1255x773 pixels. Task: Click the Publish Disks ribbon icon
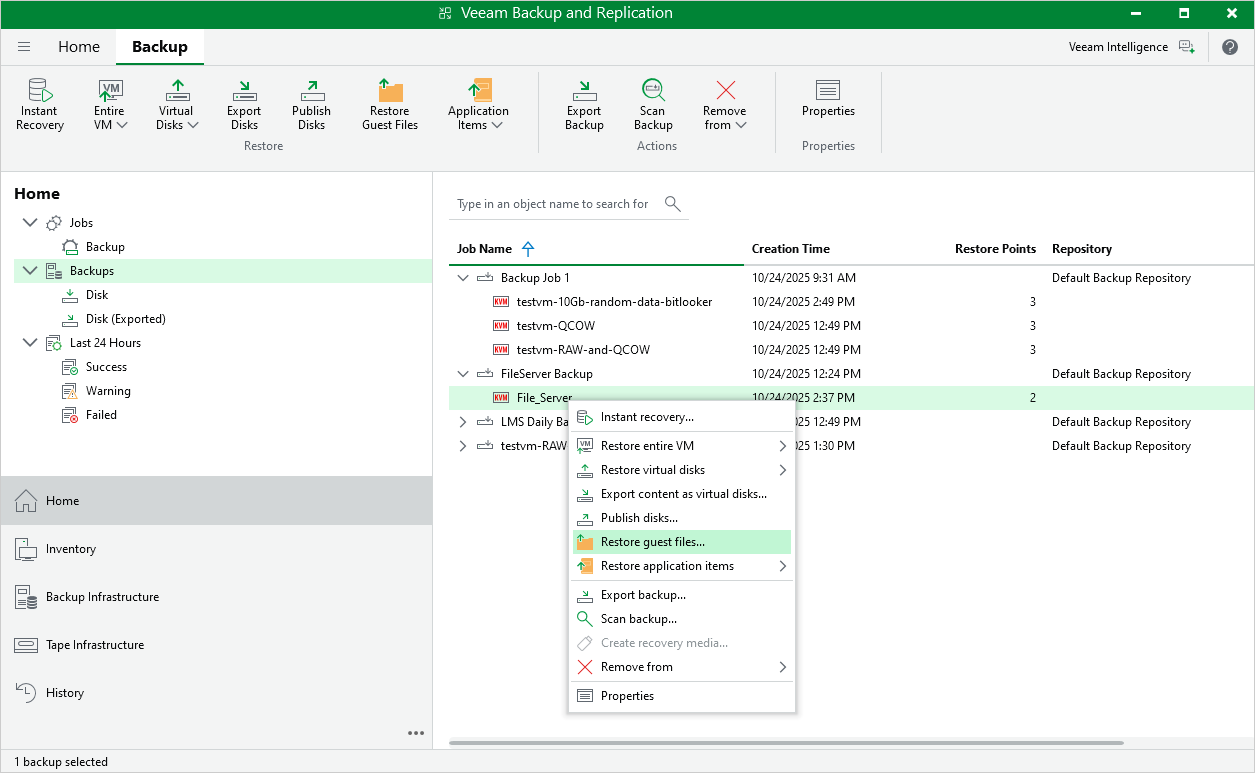coord(311,105)
